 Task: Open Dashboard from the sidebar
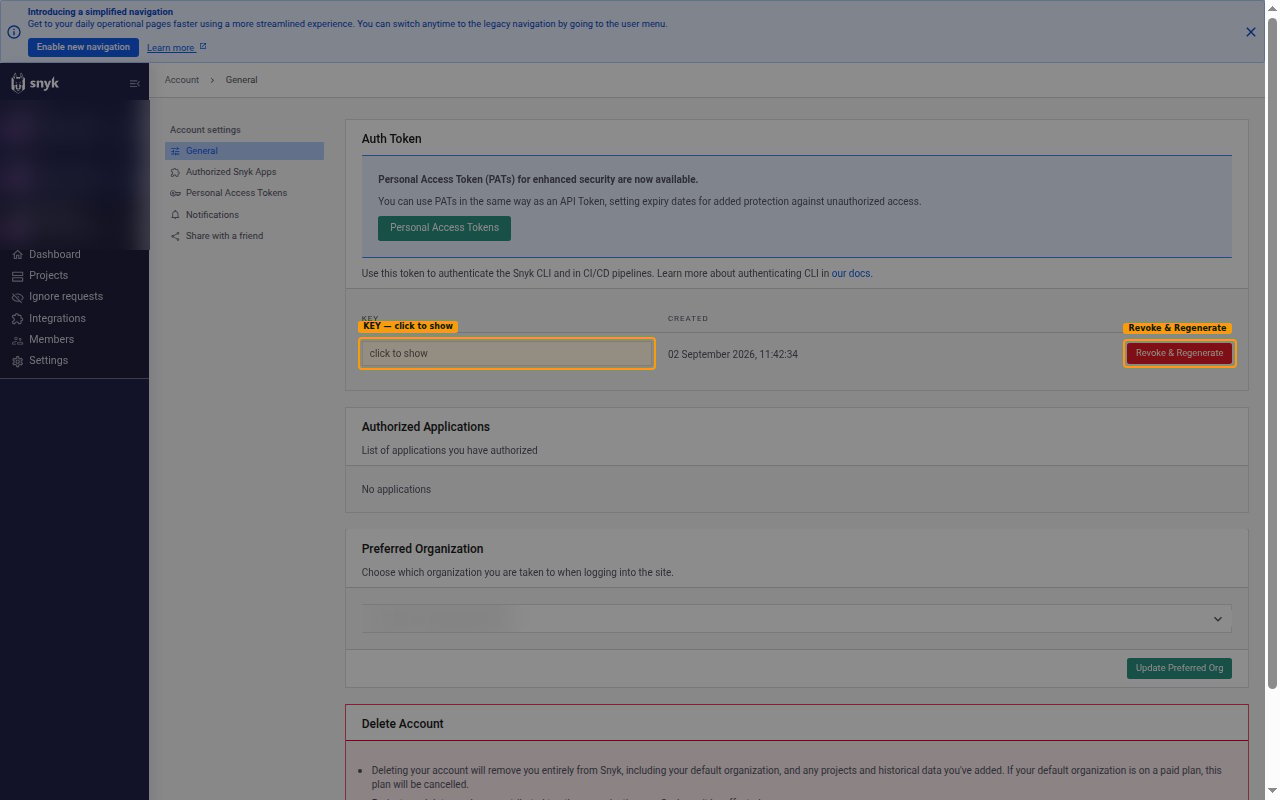pyautogui.click(x=54, y=254)
